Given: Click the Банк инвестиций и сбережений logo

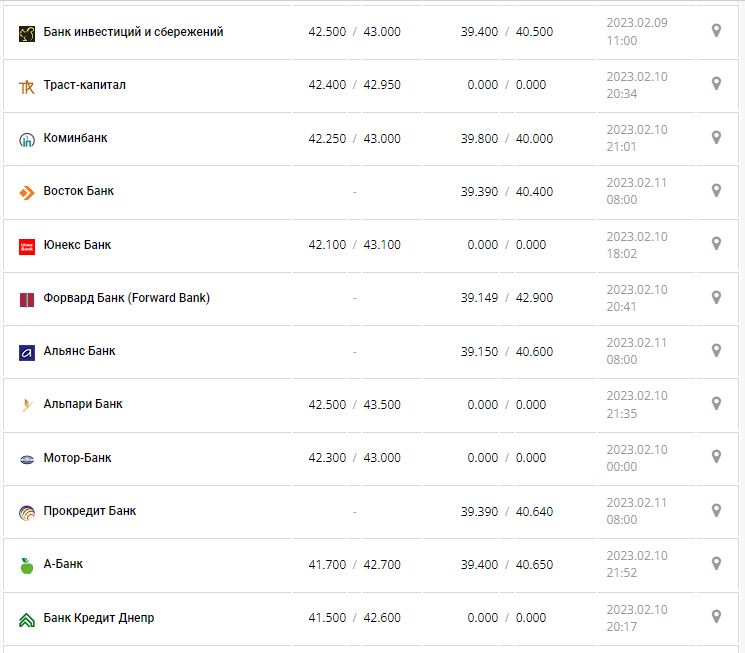Looking at the screenshot, I should (x=27, y=33).
